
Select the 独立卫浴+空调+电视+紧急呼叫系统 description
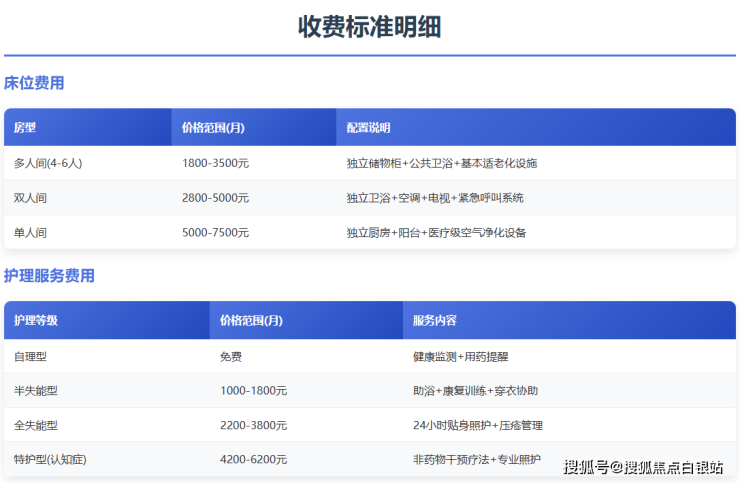pyautogui.click(x=434, y=198)
